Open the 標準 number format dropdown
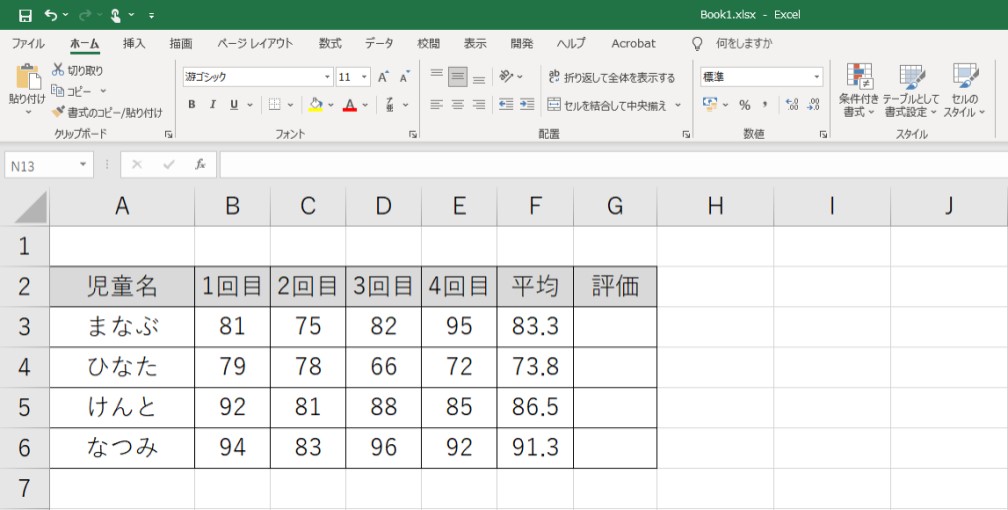The height and width of the screenshot is (510, 1008). [x=816, y=77]
